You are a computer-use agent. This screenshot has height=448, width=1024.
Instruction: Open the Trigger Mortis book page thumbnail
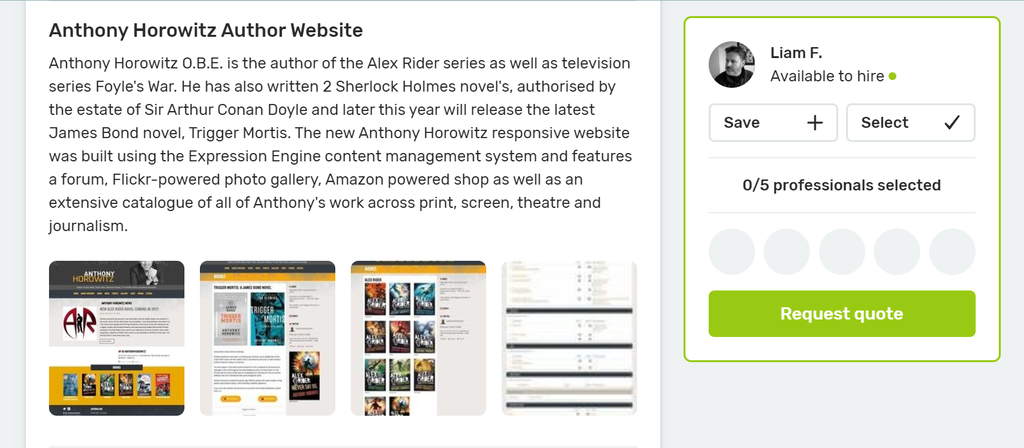pos(268,338)
